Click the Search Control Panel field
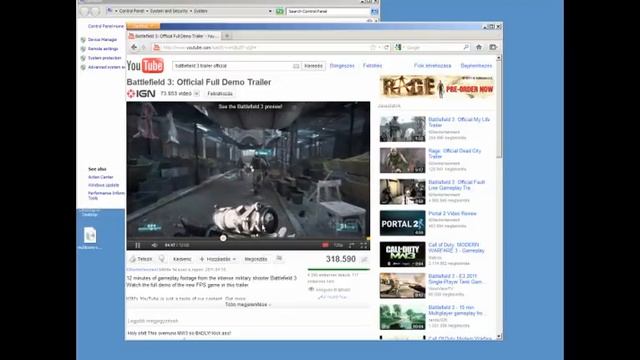The image size is (640, 360). 328,11
